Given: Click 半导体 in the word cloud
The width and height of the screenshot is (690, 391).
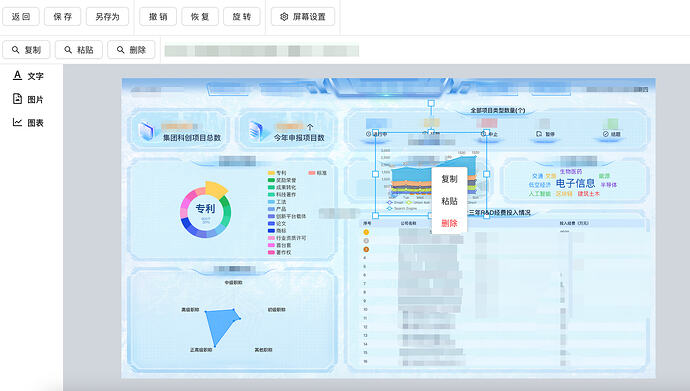Looking at the screenshot, I should 609,185.
